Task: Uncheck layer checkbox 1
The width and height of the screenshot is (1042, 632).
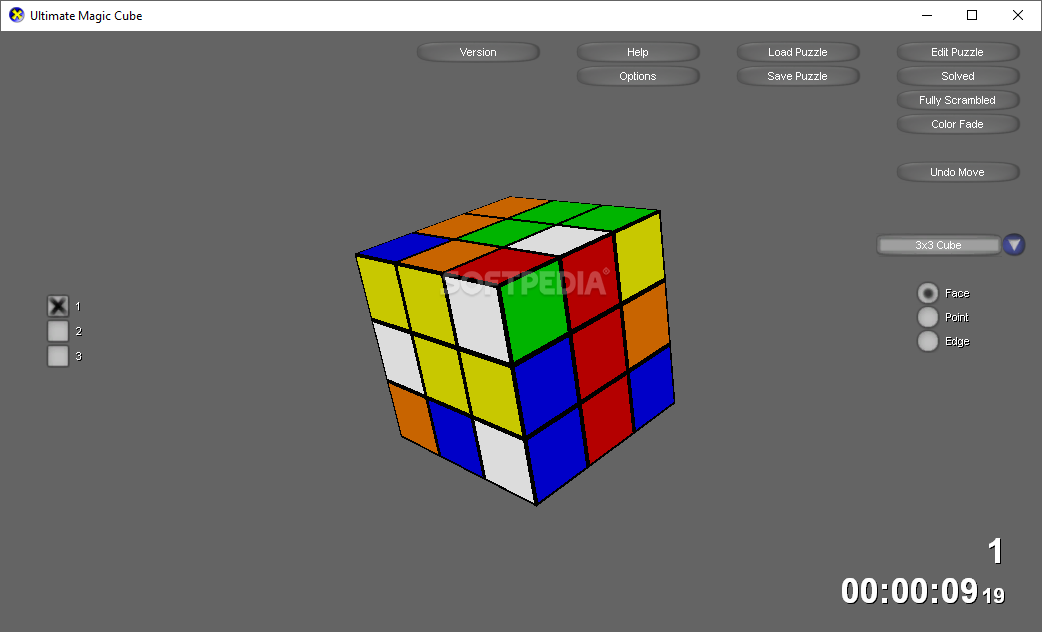Action: coord(58,306)
